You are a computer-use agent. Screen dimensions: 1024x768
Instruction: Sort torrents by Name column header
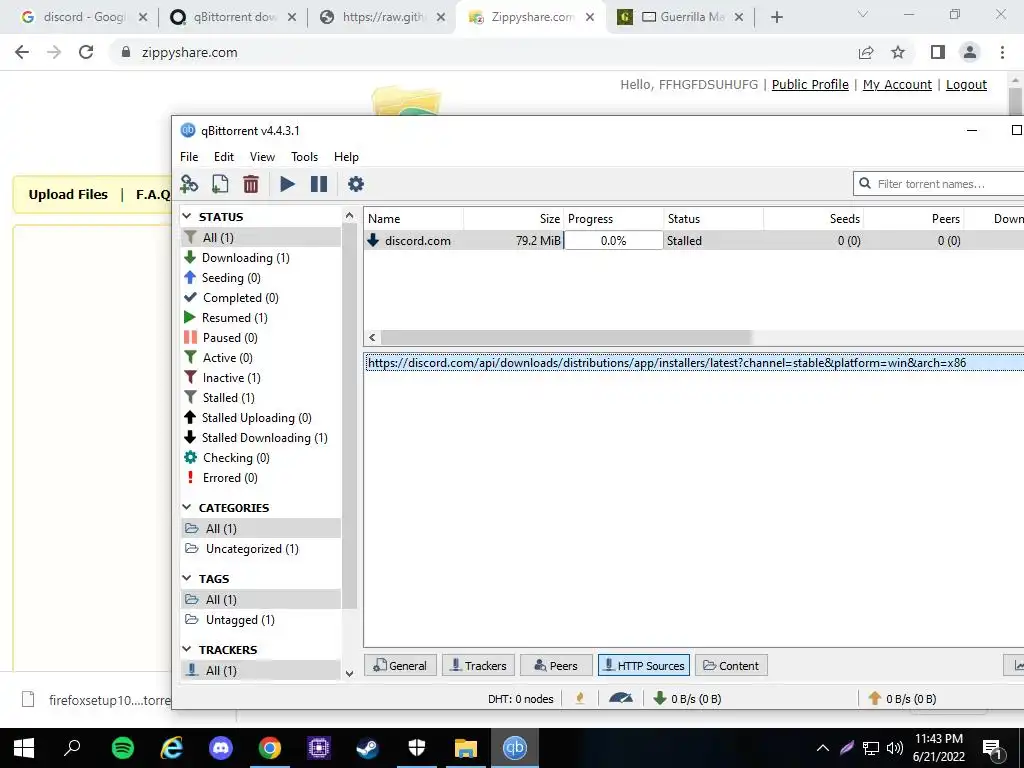click(x=414, y=219)
